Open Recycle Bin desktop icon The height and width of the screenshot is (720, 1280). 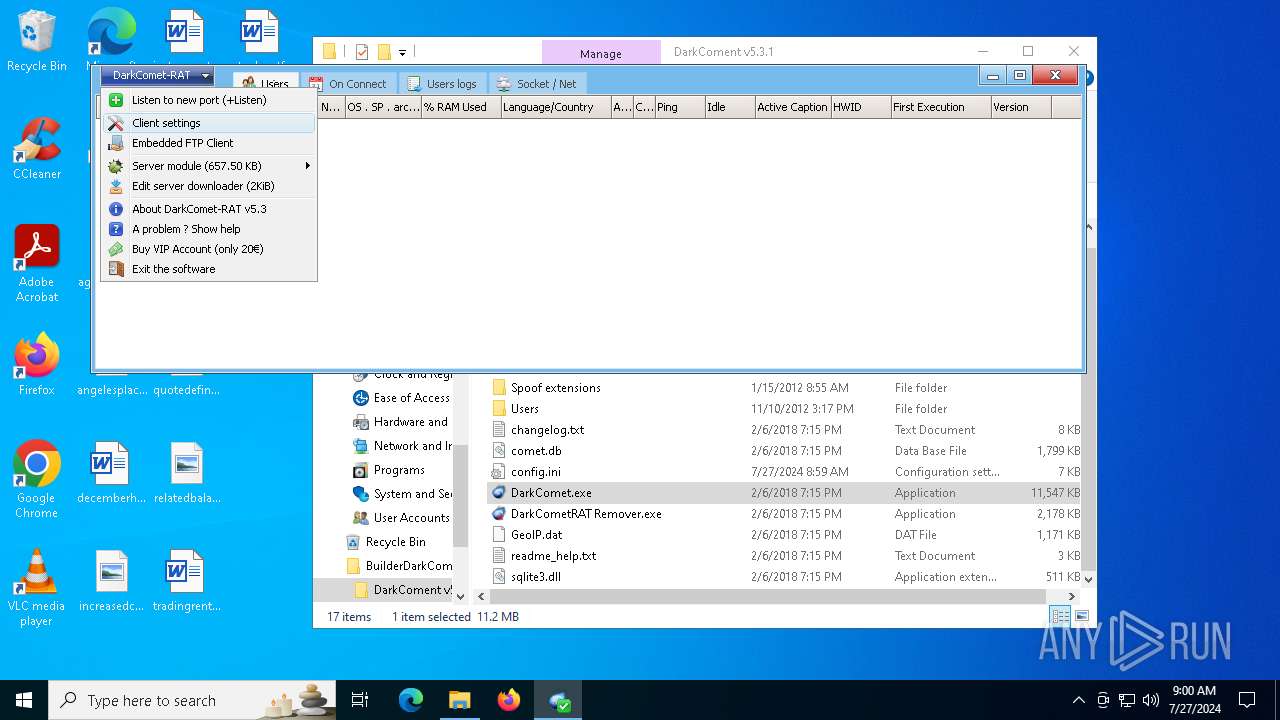[37, 41]
